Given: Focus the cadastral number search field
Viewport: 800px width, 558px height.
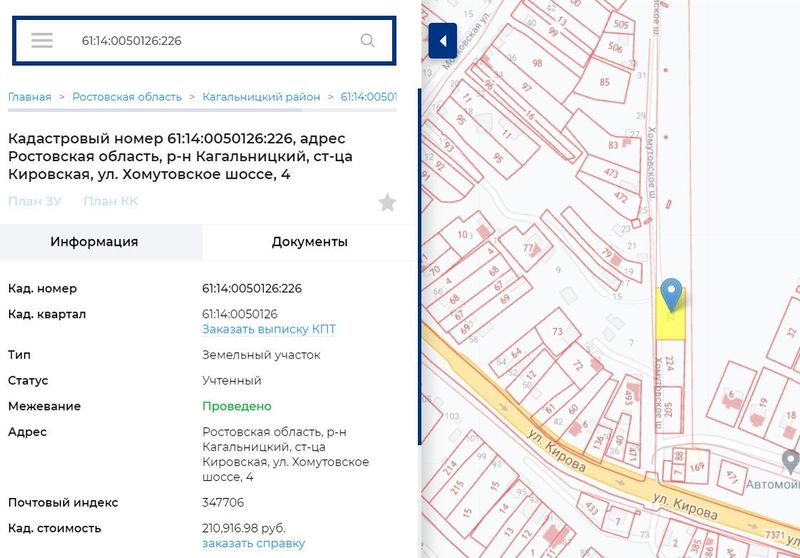Looking at the screenshot, I should click(204, 40).
